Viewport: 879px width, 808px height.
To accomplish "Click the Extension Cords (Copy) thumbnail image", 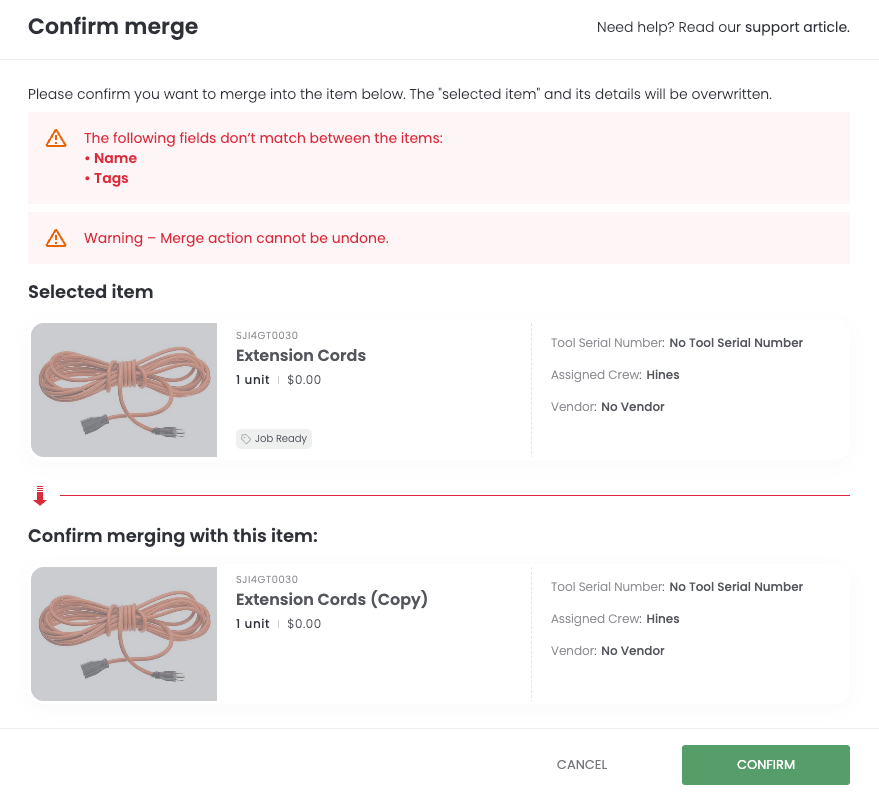I will (x=124, y=634).
